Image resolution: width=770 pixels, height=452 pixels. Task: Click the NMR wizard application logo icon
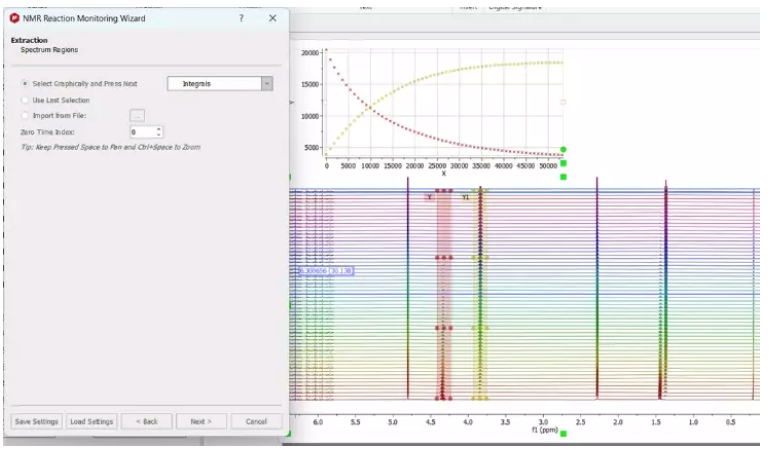pos(14,18)
